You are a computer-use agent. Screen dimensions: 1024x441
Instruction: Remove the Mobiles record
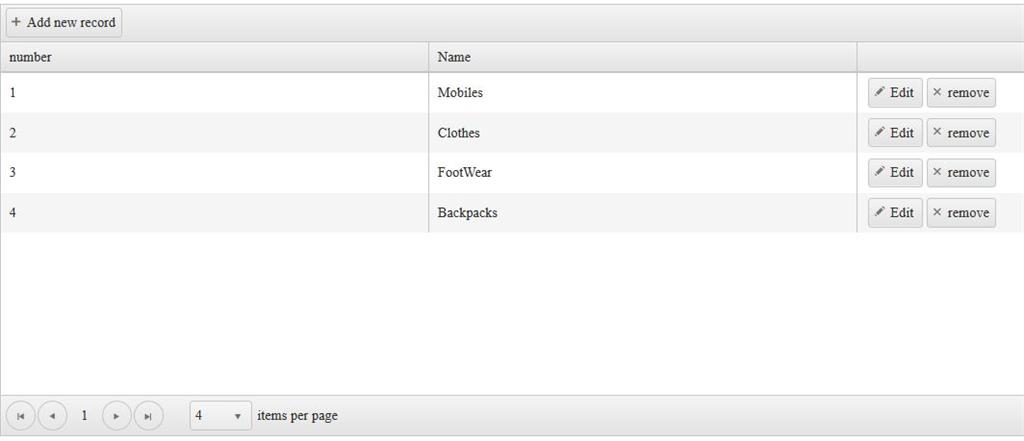[961, 93]
